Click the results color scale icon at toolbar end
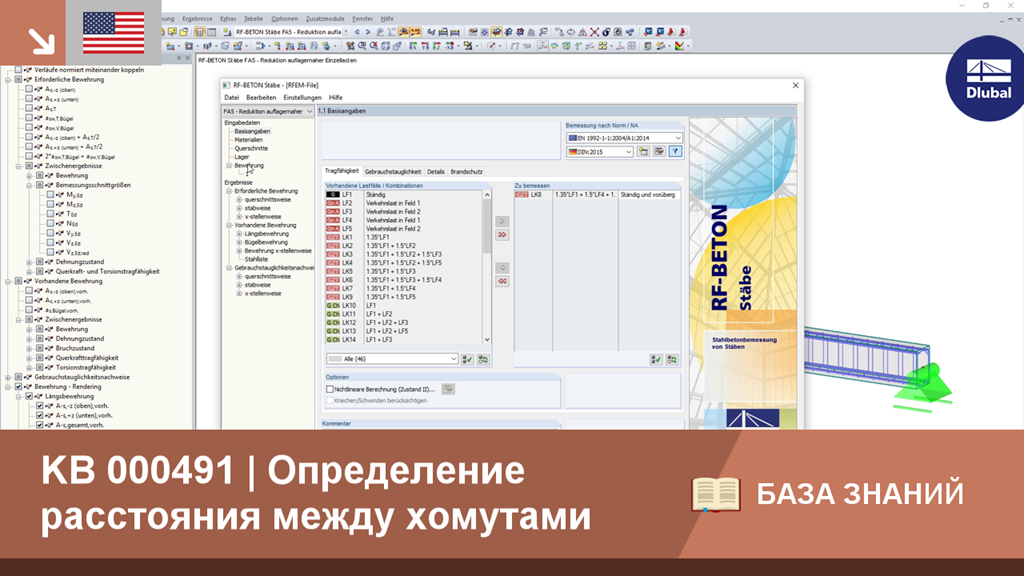Viewport: 1024px width, 576px height. [680, 46]
